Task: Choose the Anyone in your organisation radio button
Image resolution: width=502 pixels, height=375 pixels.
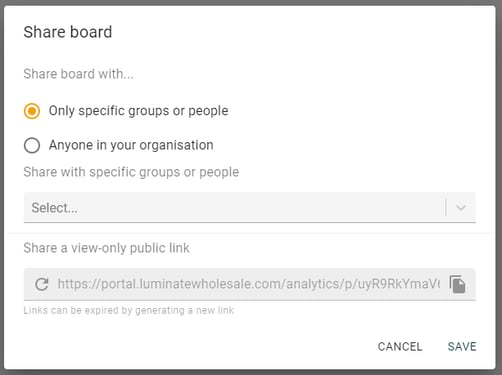Action: (32, 145)
